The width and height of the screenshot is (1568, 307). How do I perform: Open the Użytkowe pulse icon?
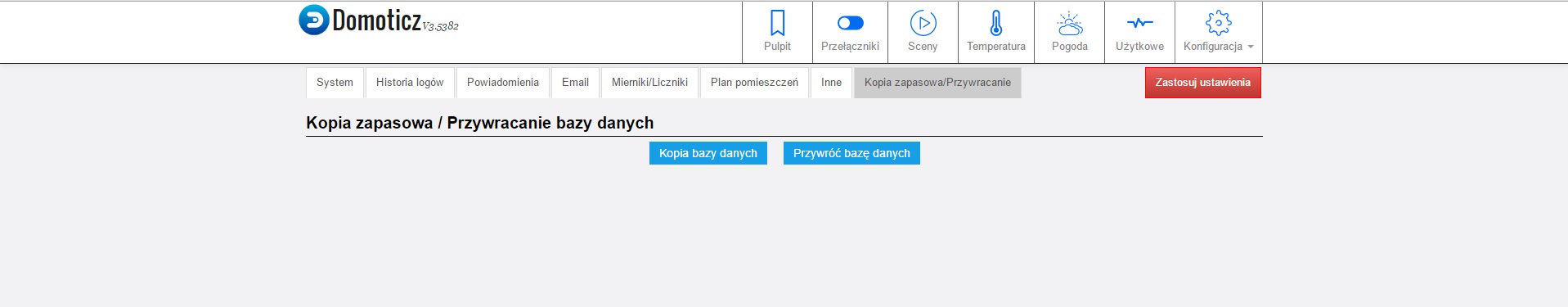(x=1139, y=23)
